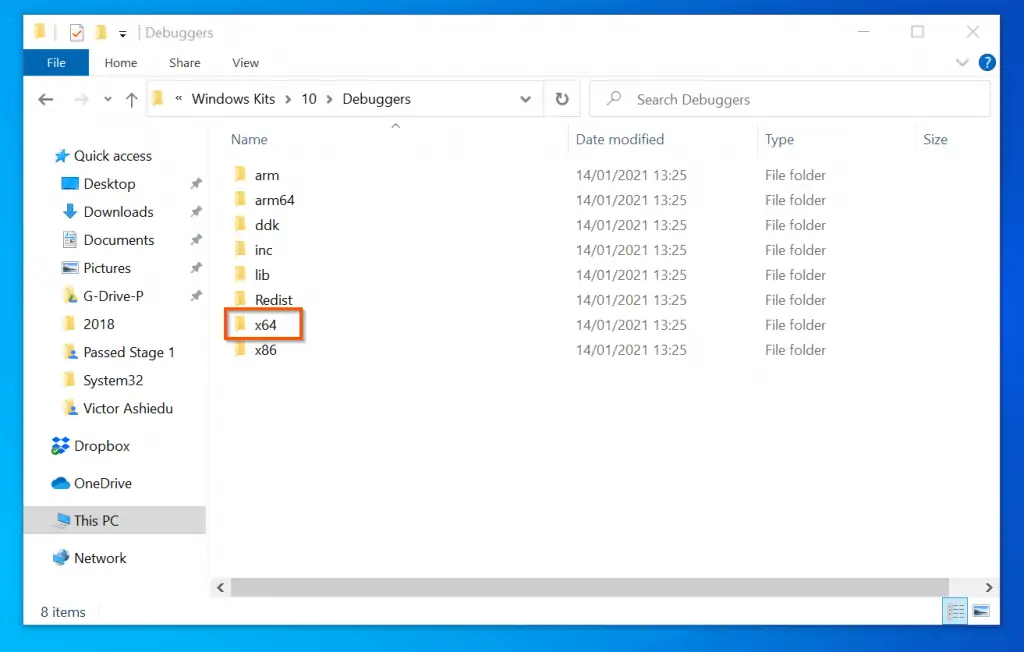Open the Share ribbon tab
Image resolution: width=1024 pixels, height=652 pixels.
[x=184, y=62]
